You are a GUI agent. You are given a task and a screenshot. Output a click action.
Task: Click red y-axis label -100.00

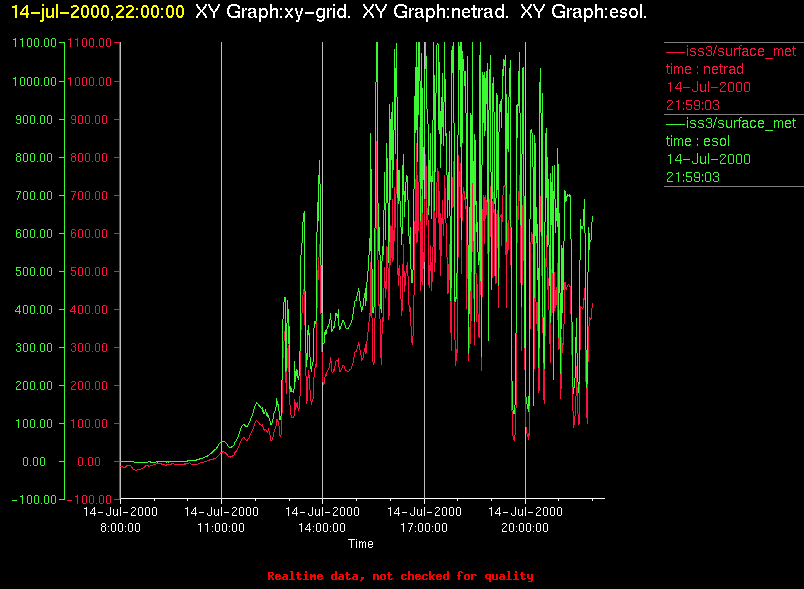[89, 499]
